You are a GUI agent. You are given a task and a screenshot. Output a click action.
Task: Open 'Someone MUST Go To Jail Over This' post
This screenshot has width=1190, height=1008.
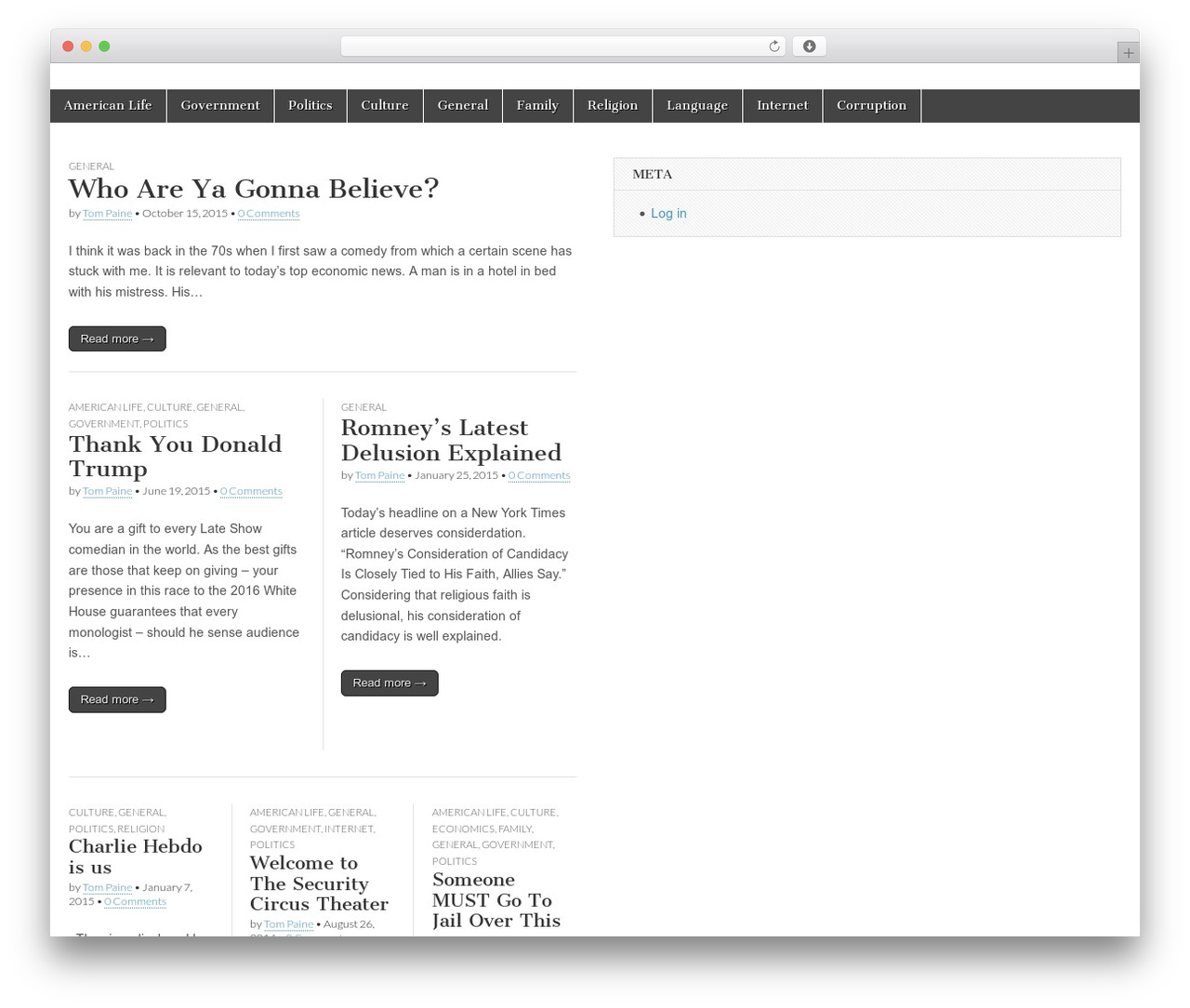point(496,900)
